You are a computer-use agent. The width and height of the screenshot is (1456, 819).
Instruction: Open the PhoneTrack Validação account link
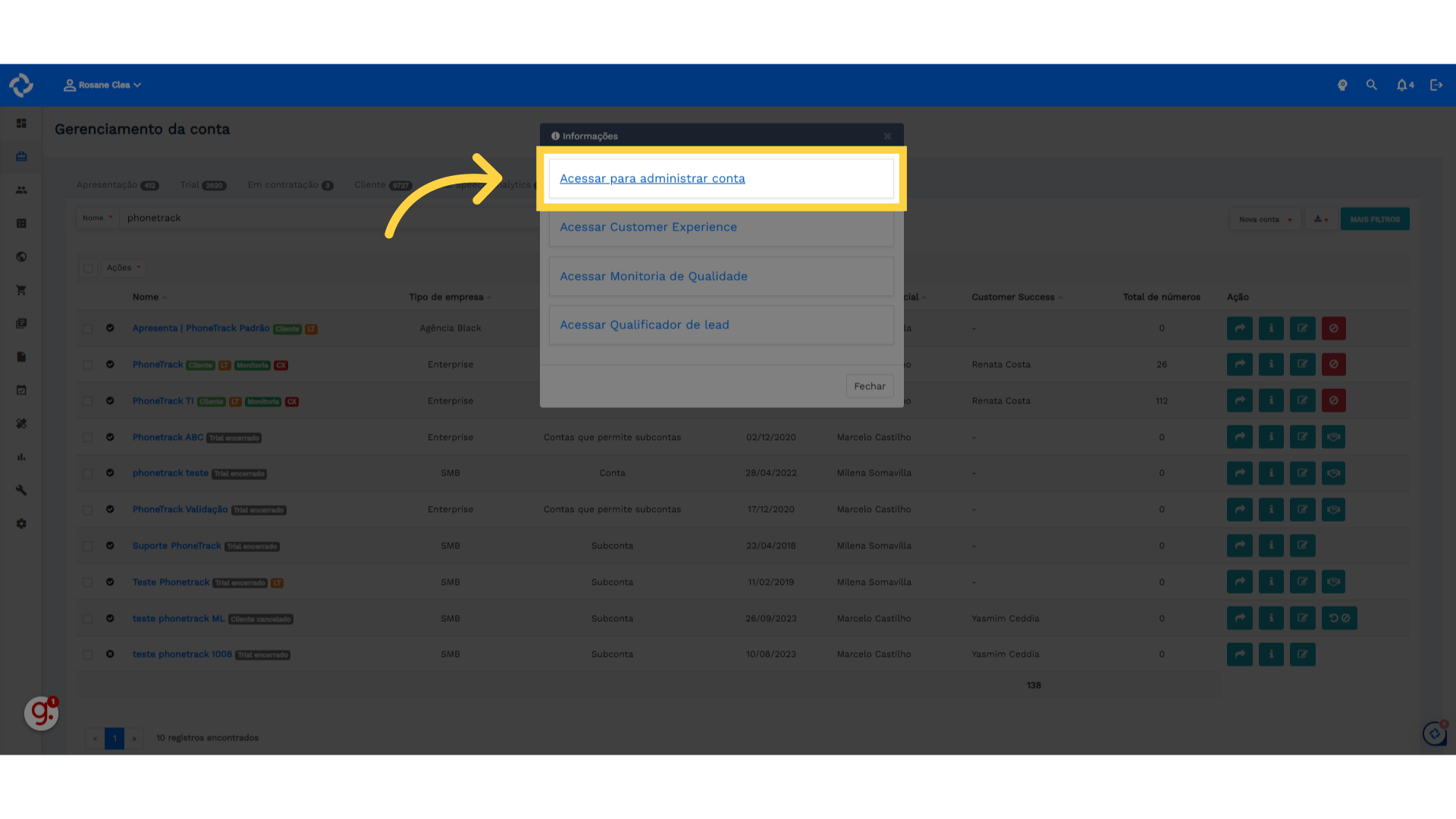pos(180,510)
